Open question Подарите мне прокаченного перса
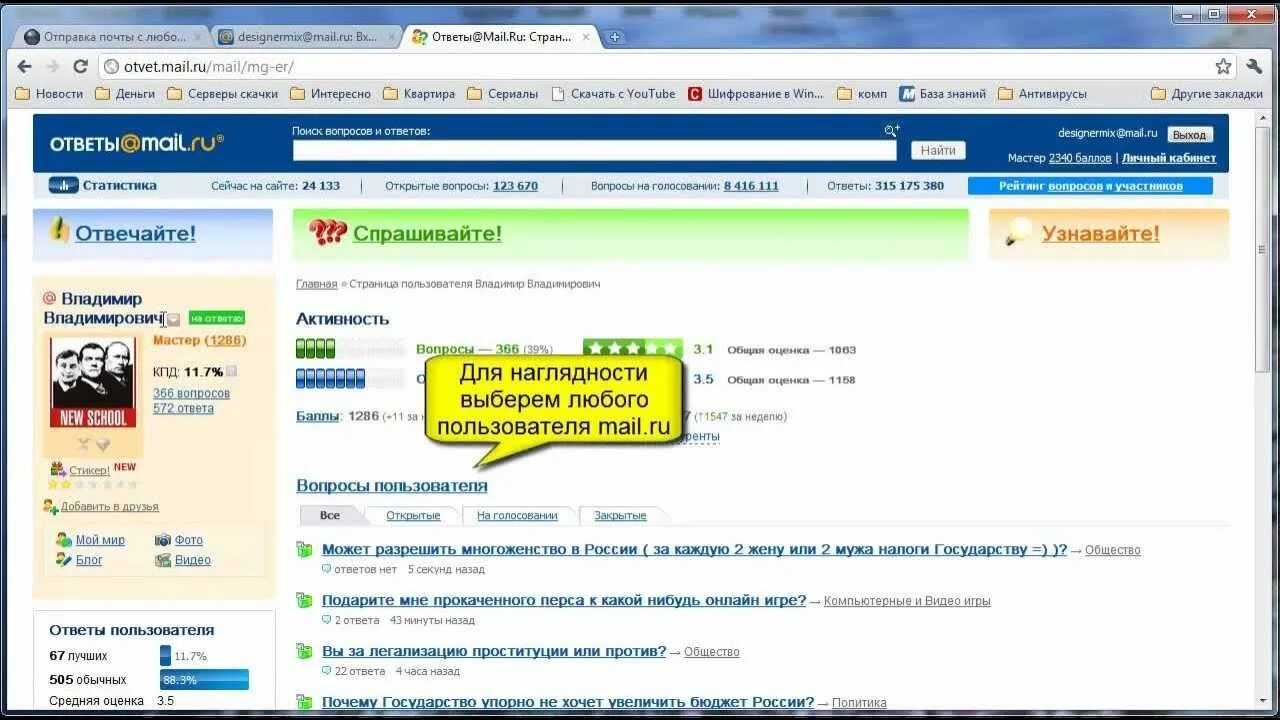 point(564,601)
